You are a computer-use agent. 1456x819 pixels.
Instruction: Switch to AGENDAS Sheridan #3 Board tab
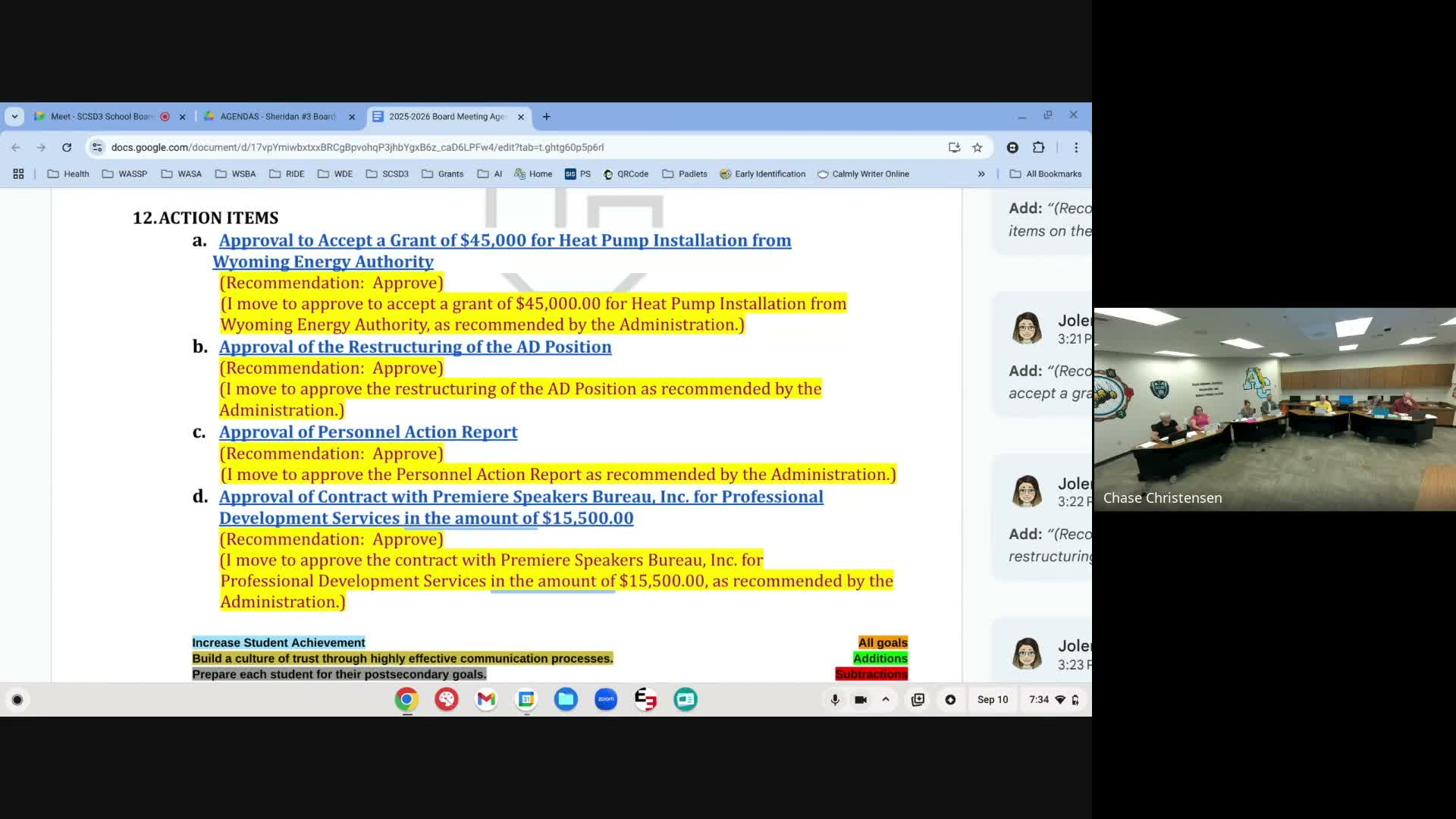coord(277,116)
